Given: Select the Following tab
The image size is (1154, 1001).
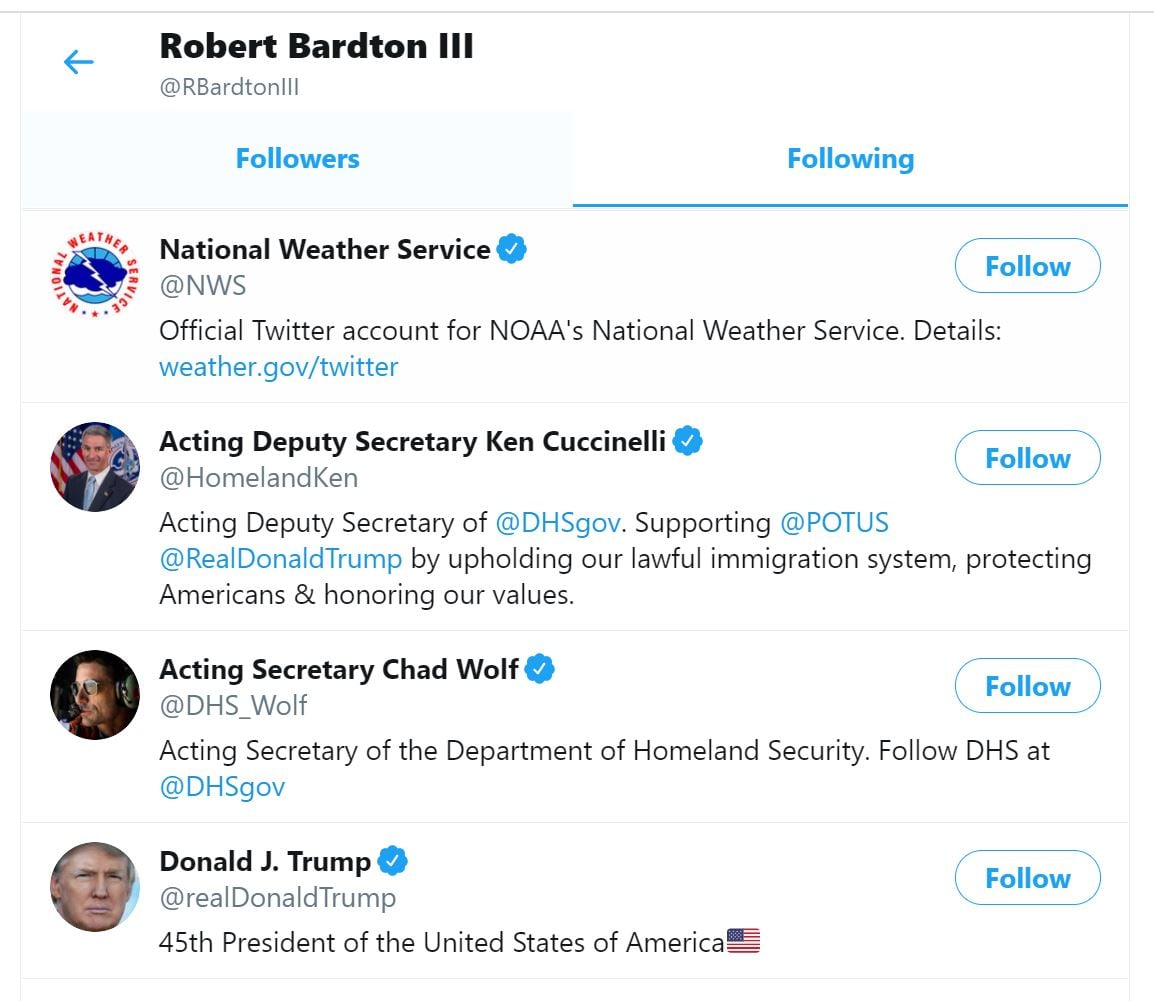Looking at the screenshot, I should pyautogui.click(x=850, y=159).
